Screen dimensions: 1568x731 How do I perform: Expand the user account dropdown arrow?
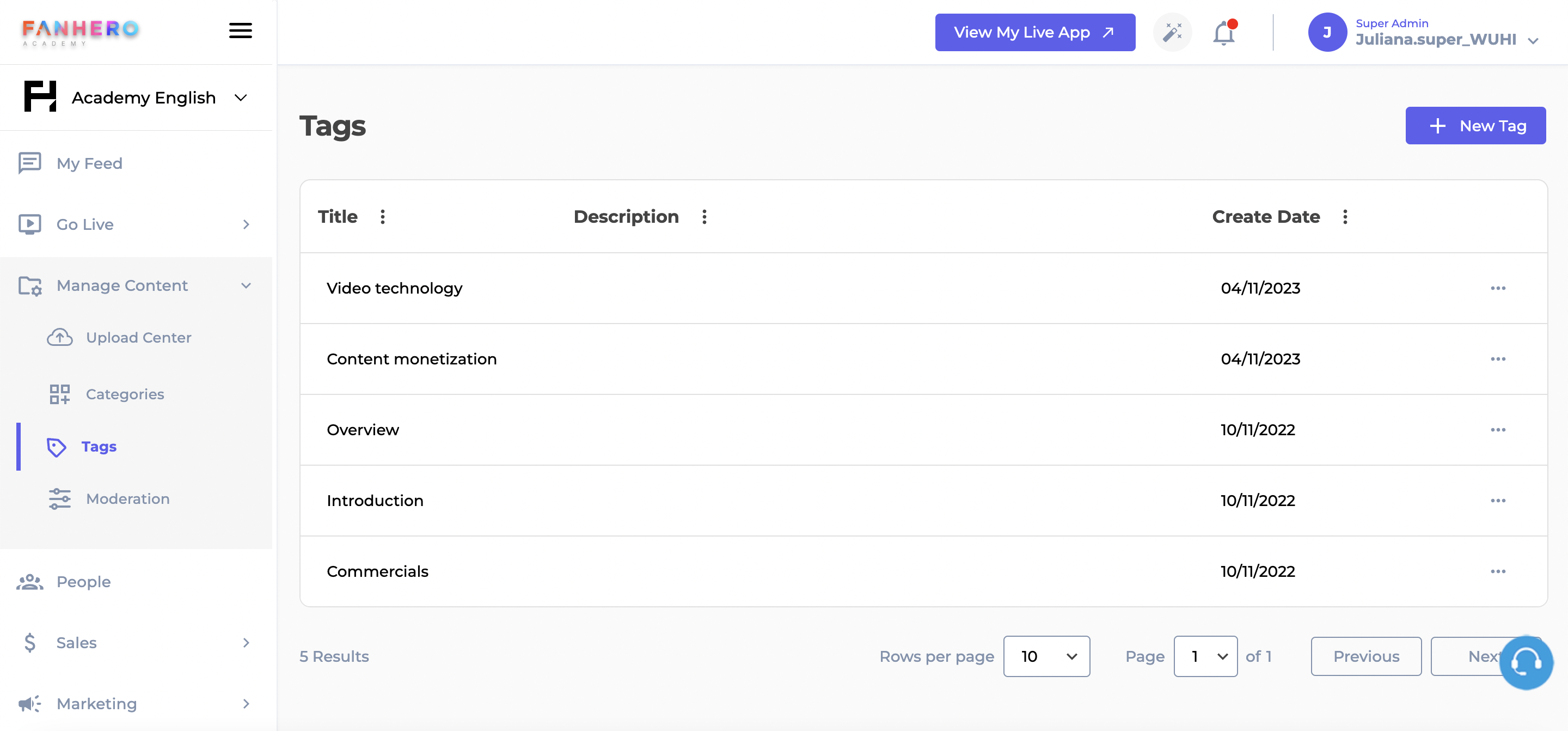1533,41
